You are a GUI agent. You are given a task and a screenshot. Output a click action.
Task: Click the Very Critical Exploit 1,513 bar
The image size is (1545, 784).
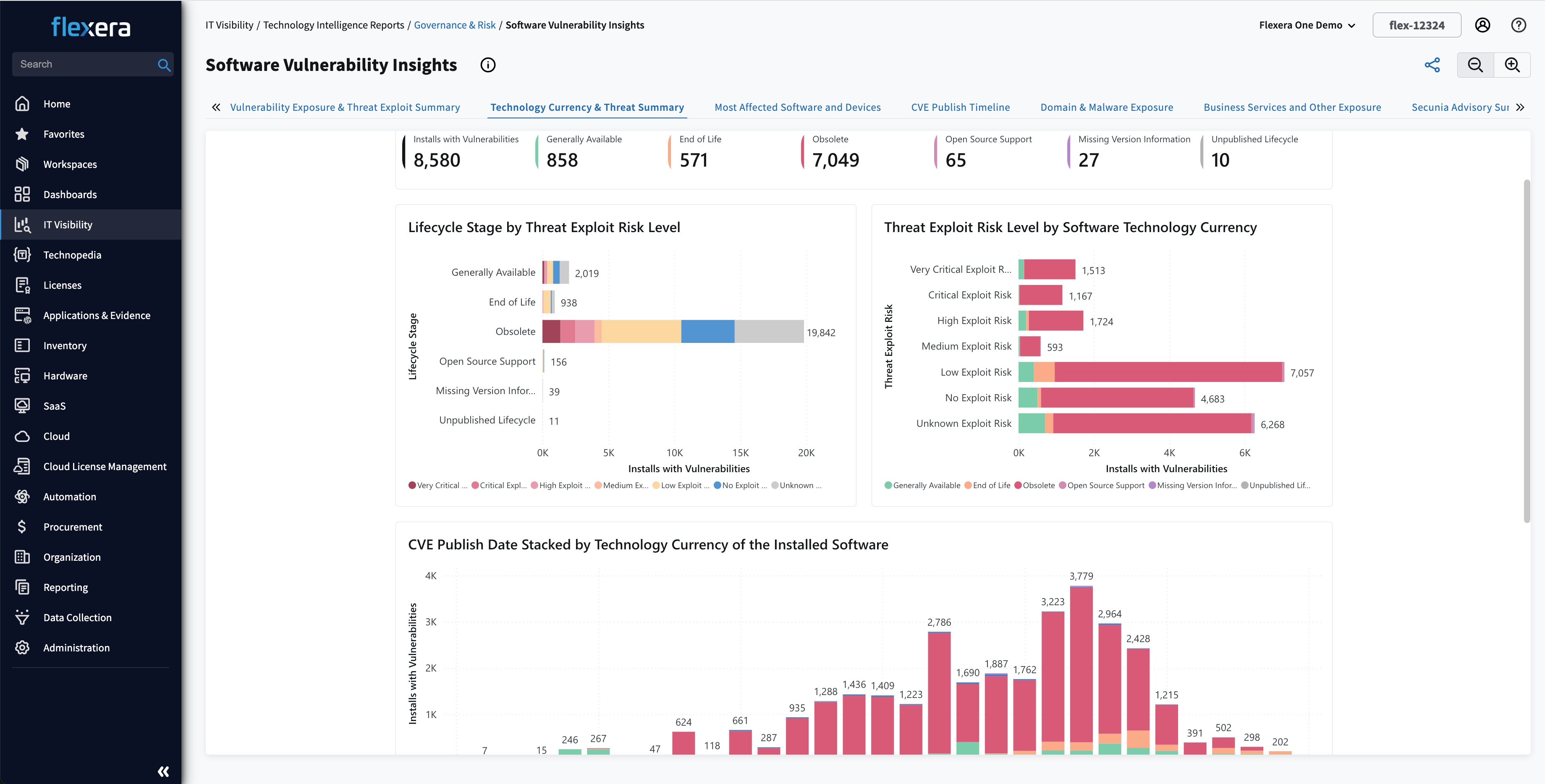(x=1047, y=269)
